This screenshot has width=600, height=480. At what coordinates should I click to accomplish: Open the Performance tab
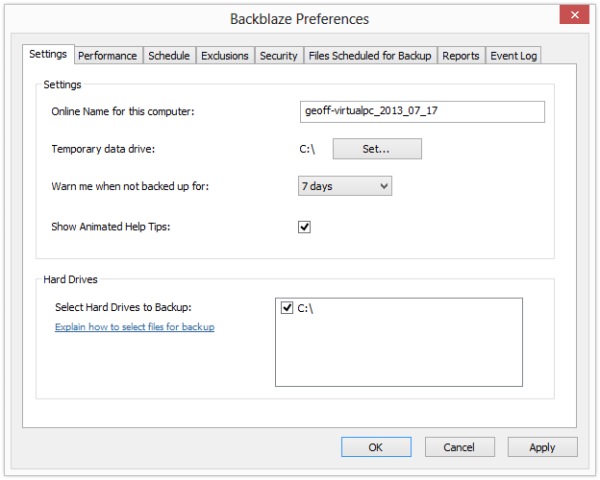coord(108,56)
